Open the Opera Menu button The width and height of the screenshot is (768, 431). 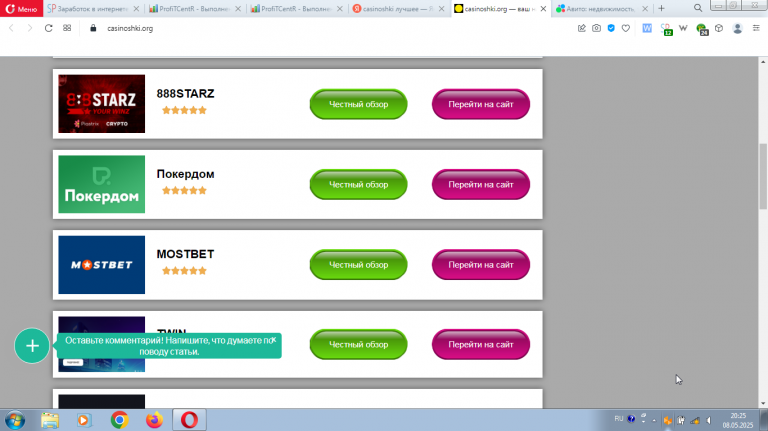pos(22,8)
